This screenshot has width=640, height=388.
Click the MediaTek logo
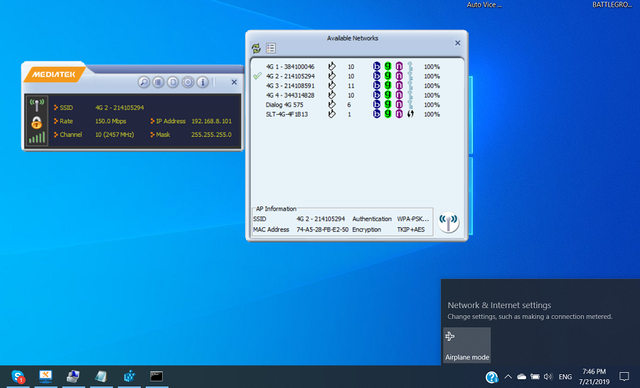pos(54,74)
